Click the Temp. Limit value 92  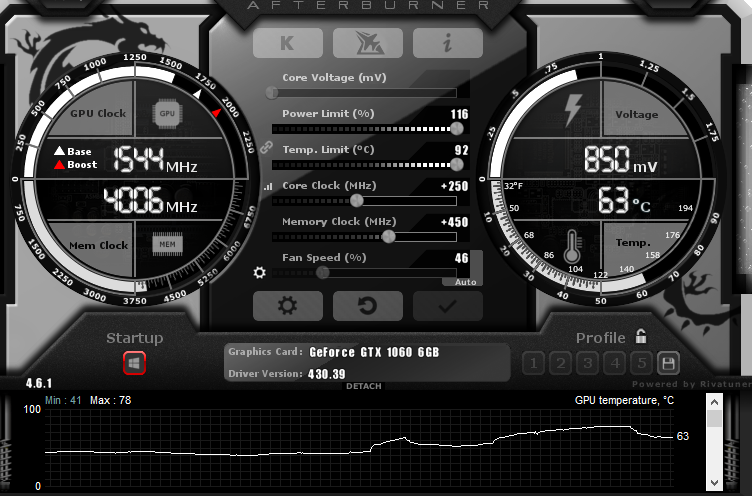click(x=461, y=150)
